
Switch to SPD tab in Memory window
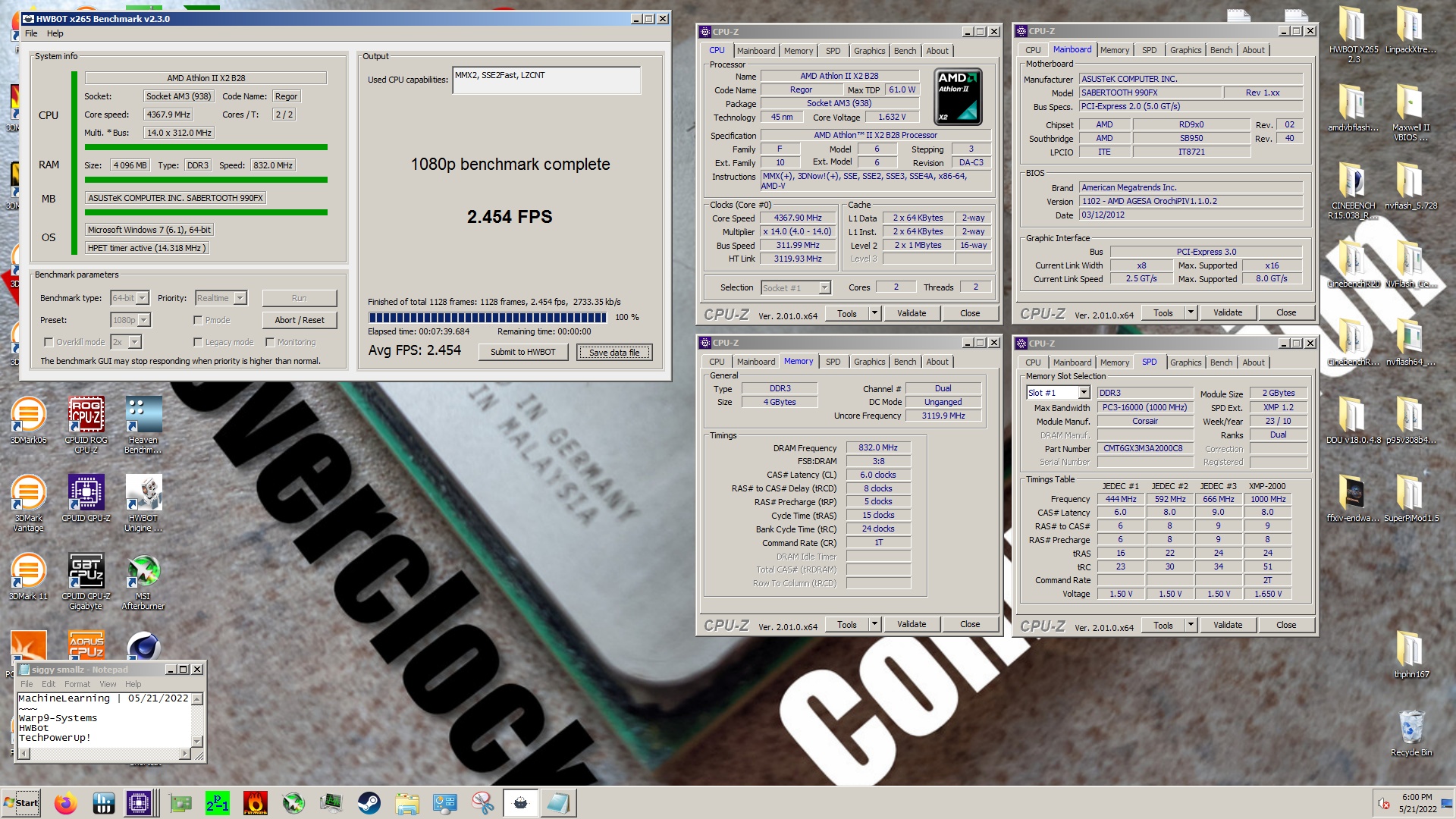point(833,362)
